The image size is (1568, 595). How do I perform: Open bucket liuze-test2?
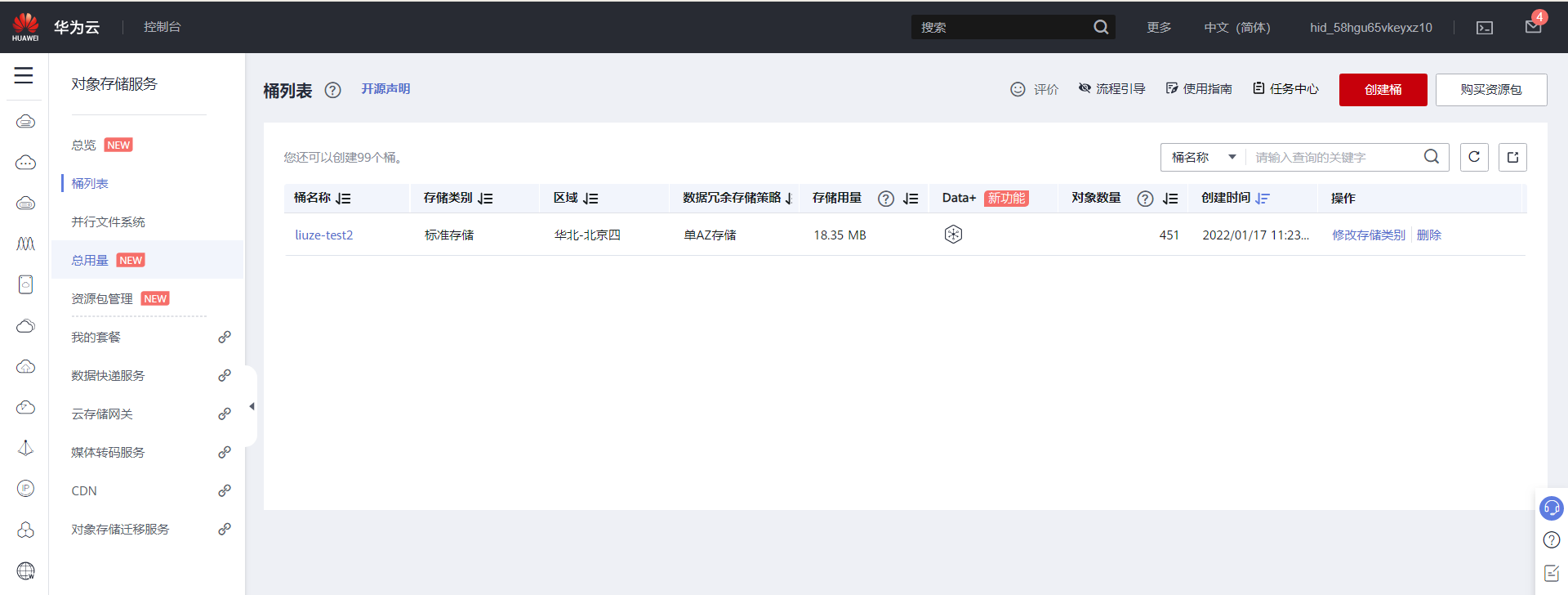pyautogui.click(x=324, y=235)
